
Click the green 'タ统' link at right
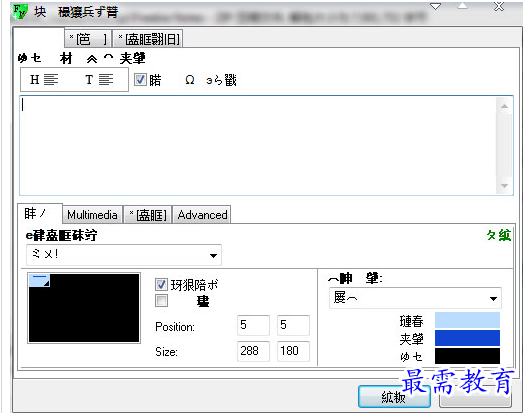[499, 236]
